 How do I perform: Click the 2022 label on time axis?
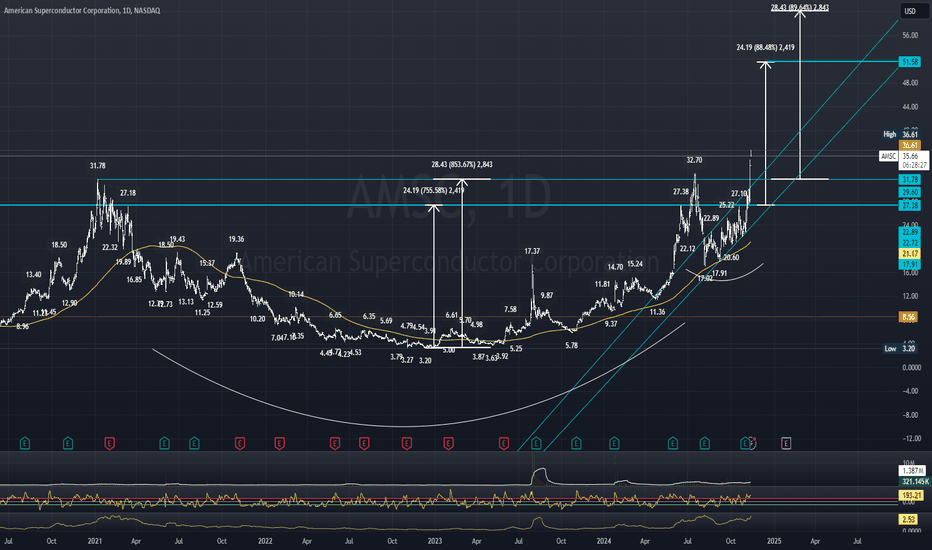[x=265, y=541]
